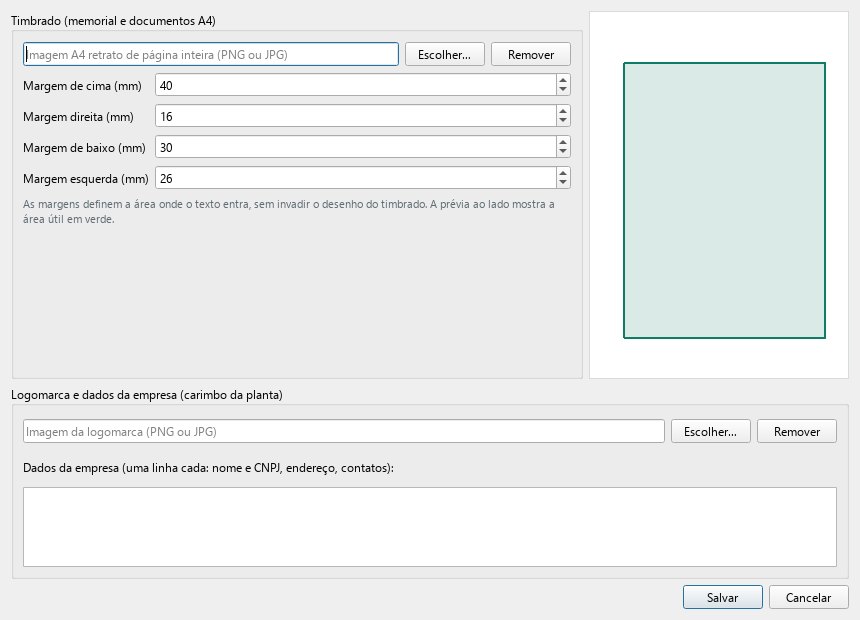Increase the Margem esquerda value
Viewport: 860px width, 620px height.
[563, 173]
